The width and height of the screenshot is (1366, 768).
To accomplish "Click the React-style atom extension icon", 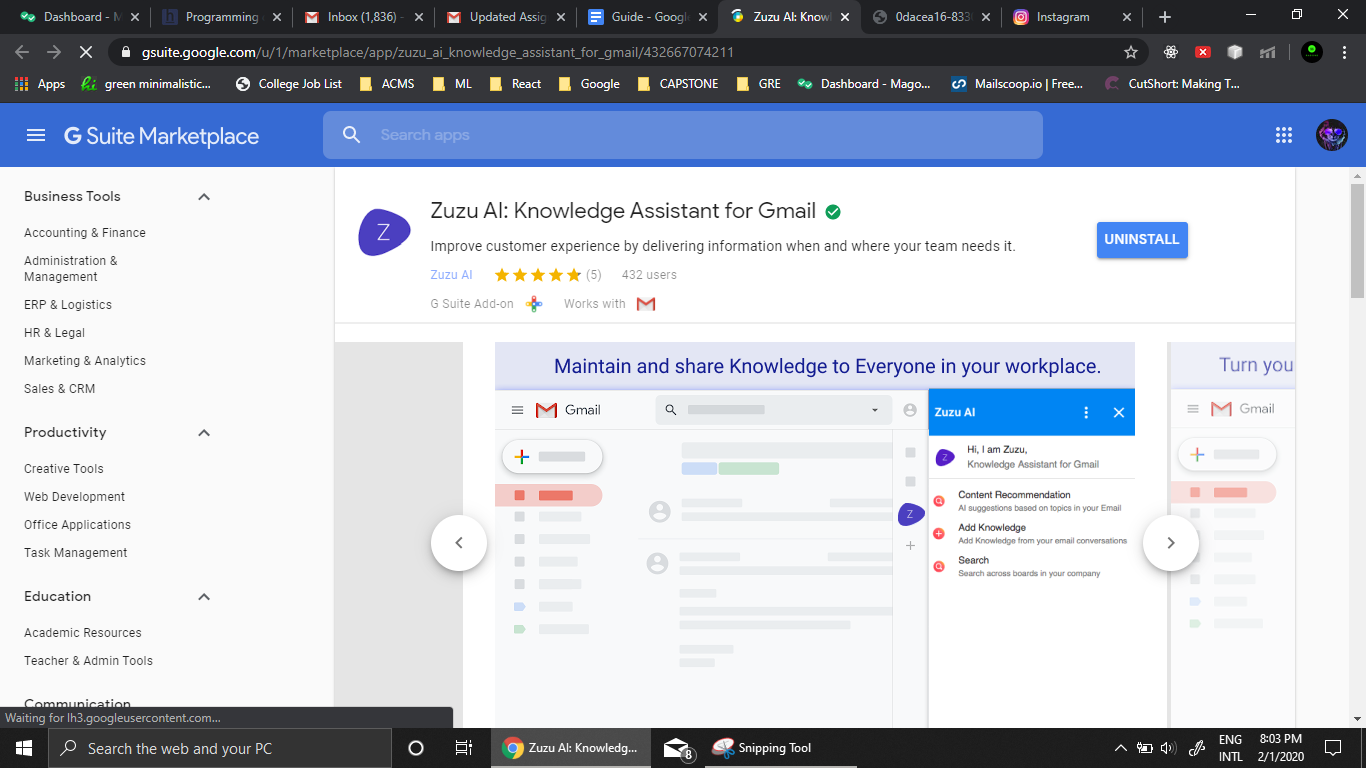I will 1171,52.
